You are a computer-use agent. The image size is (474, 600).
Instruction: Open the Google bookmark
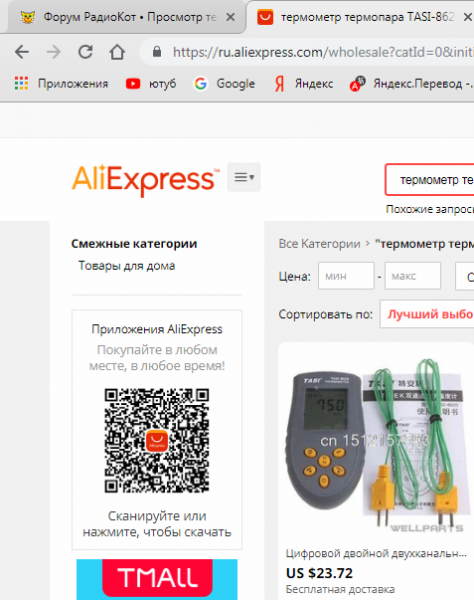(224, 83)
